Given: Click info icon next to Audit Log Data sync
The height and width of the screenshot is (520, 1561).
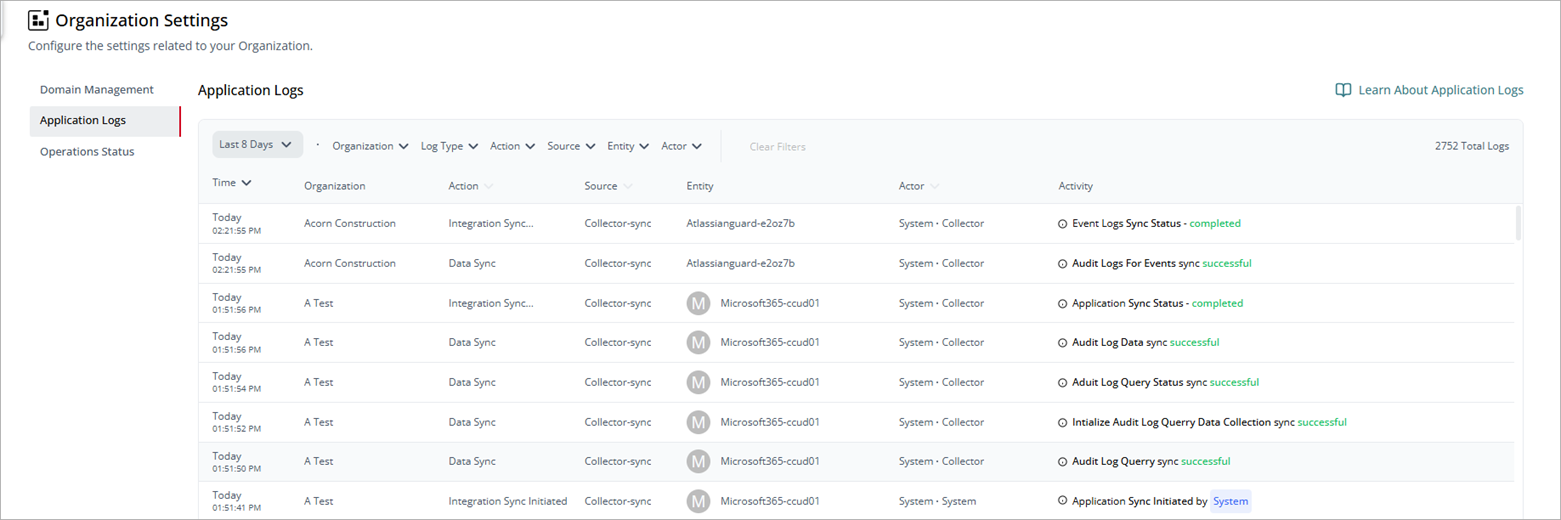Looking at the screenshot, I should (x=1063, y=342).
